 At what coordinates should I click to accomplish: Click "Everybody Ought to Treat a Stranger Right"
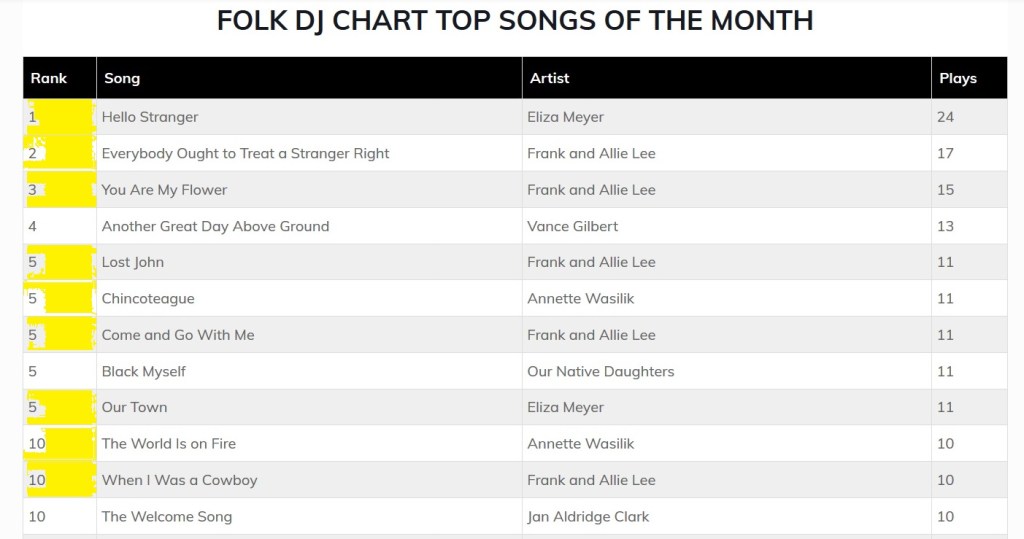point(245,153)
